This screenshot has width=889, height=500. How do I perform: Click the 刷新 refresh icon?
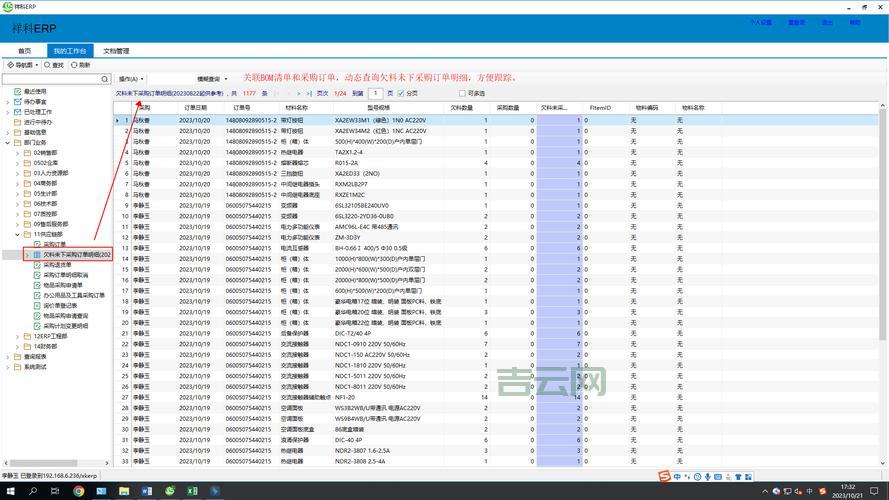(x=74, y=65)
